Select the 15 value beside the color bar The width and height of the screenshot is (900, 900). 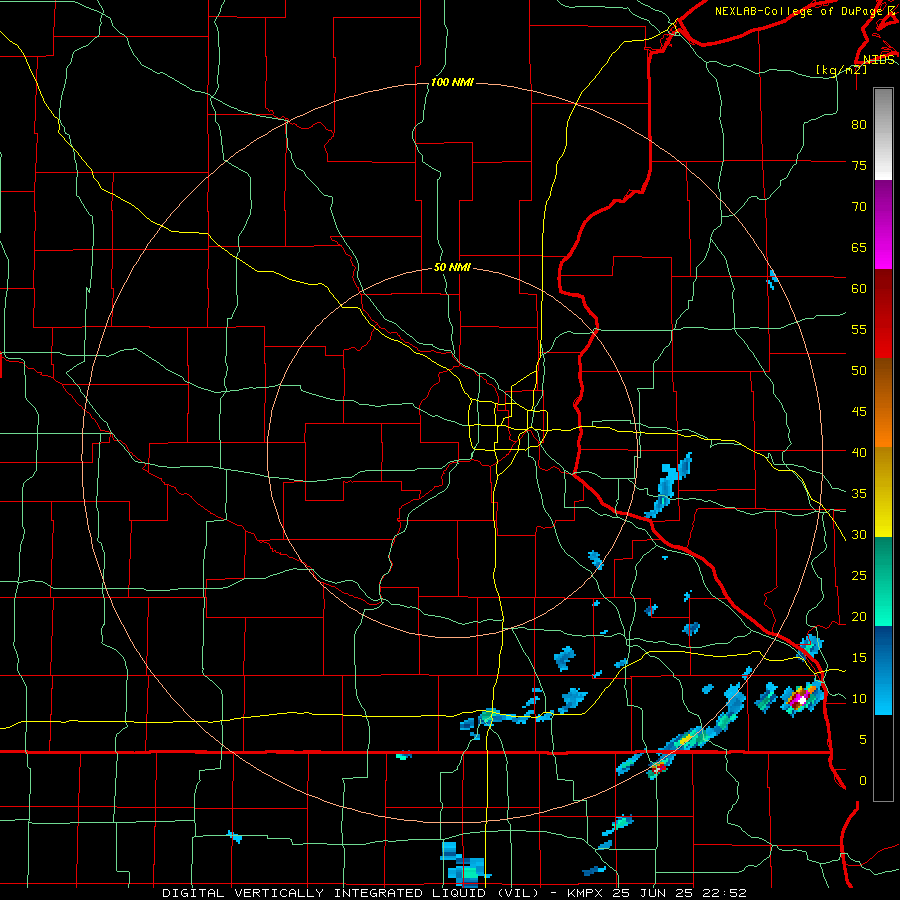pyautogui.click(x=859, y=658)
